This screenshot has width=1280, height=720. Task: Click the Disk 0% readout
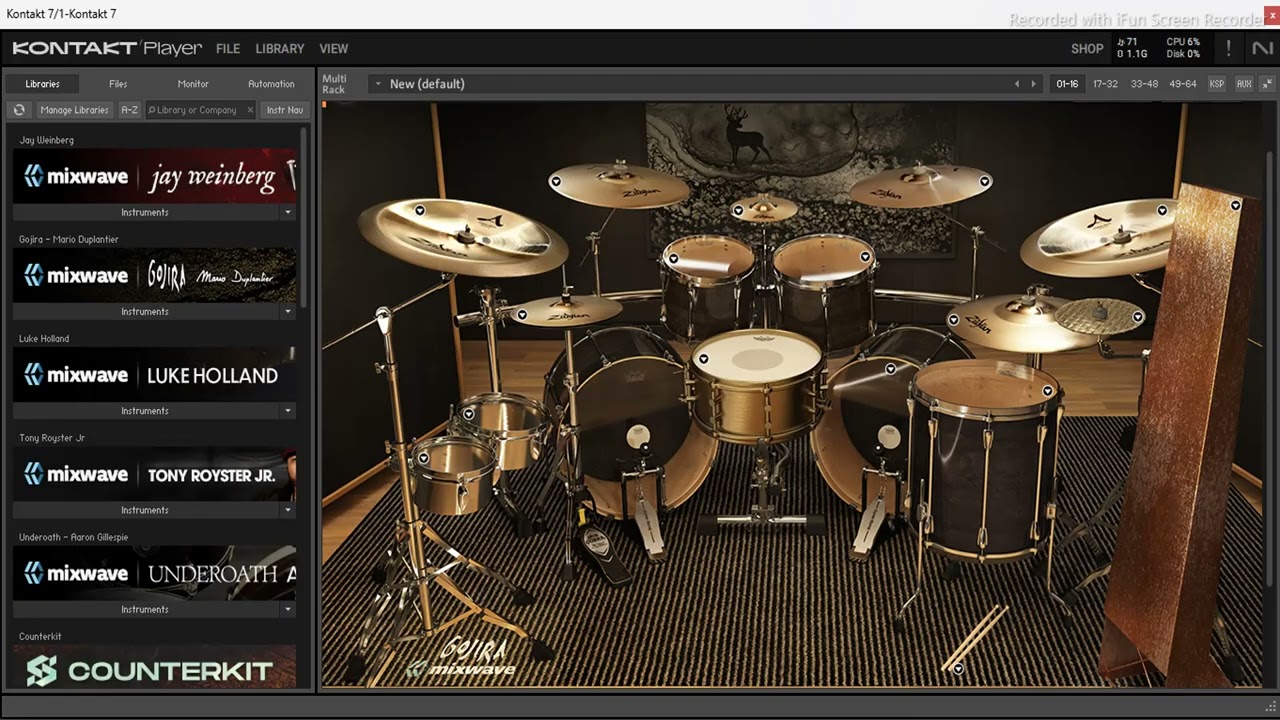1183,54
